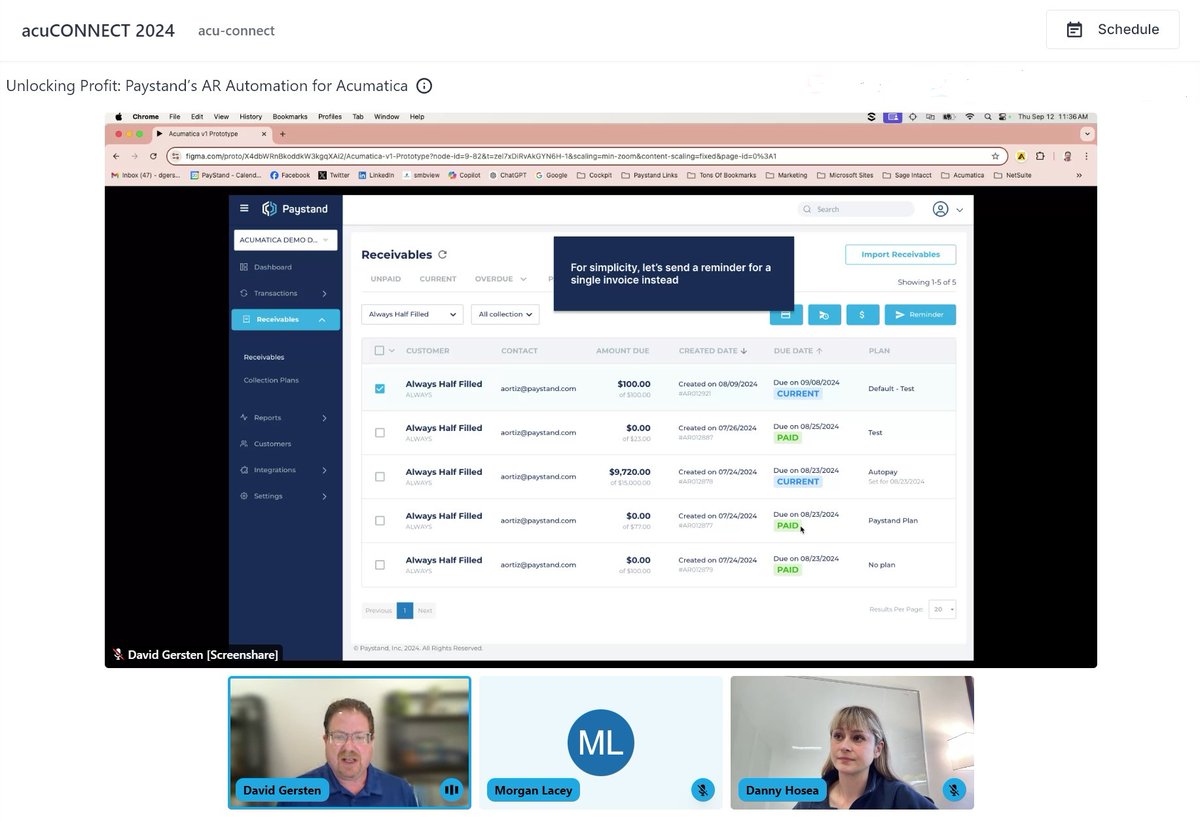Click the dollar sign icon button
This screenshot has width=1200, height=822.
pyautogui.click(x=862, y=314)
